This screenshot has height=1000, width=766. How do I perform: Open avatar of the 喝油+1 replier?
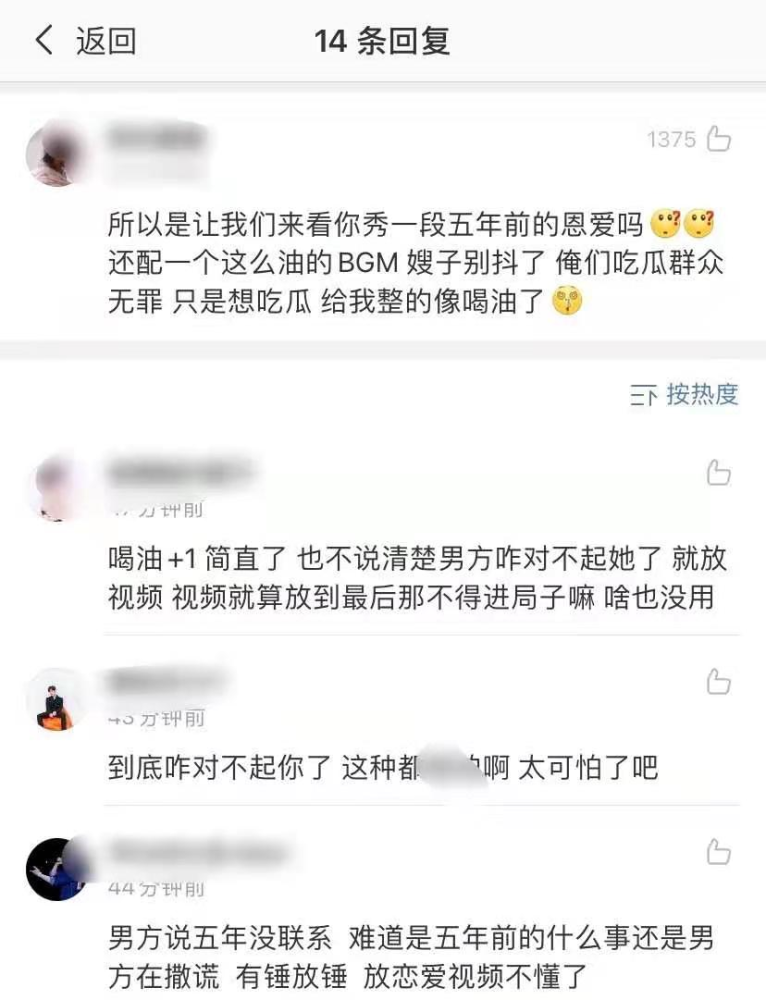(57, 489)
